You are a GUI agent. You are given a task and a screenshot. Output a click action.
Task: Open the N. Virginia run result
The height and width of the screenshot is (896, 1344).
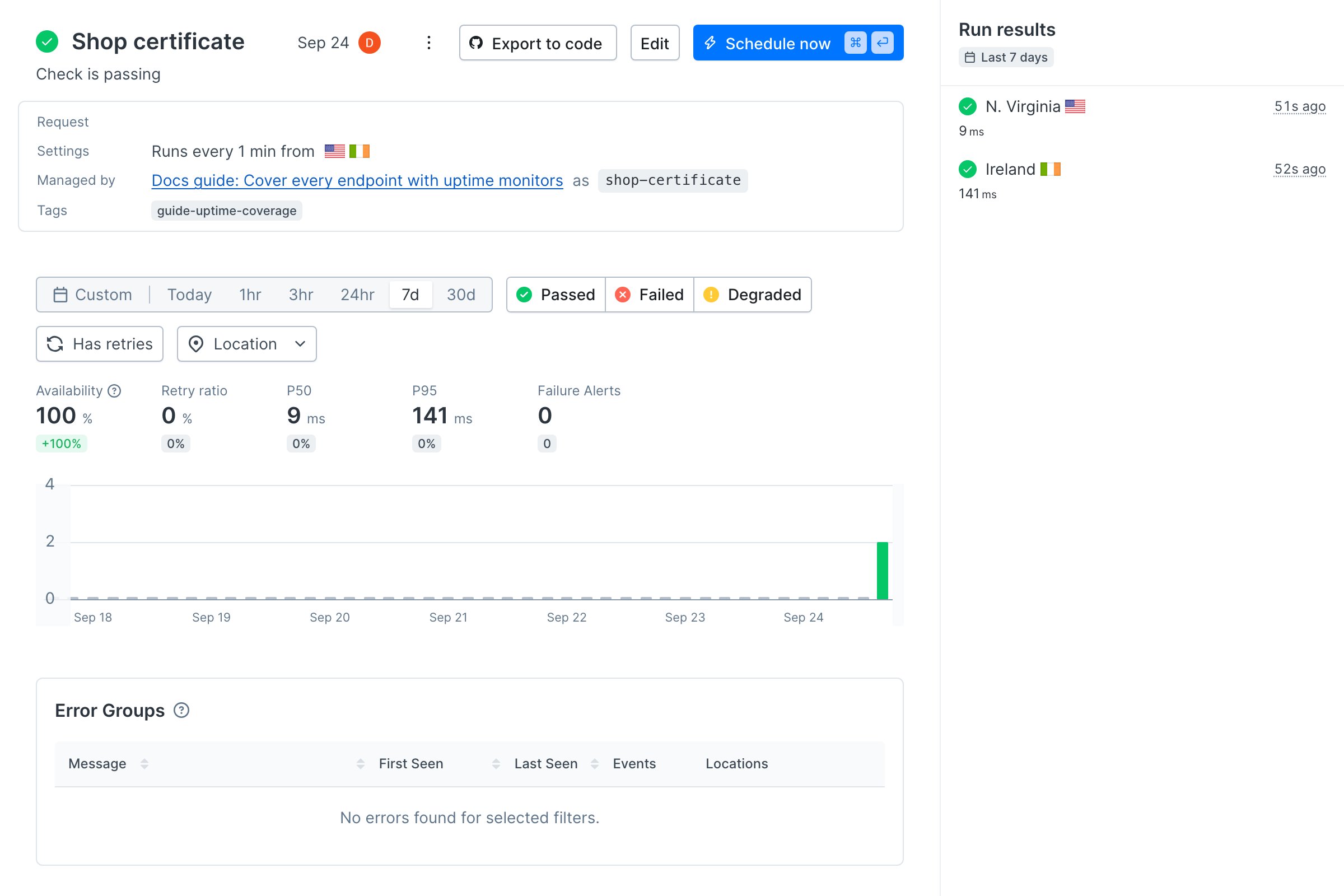pyautogui.click(x=1142, y=118)
